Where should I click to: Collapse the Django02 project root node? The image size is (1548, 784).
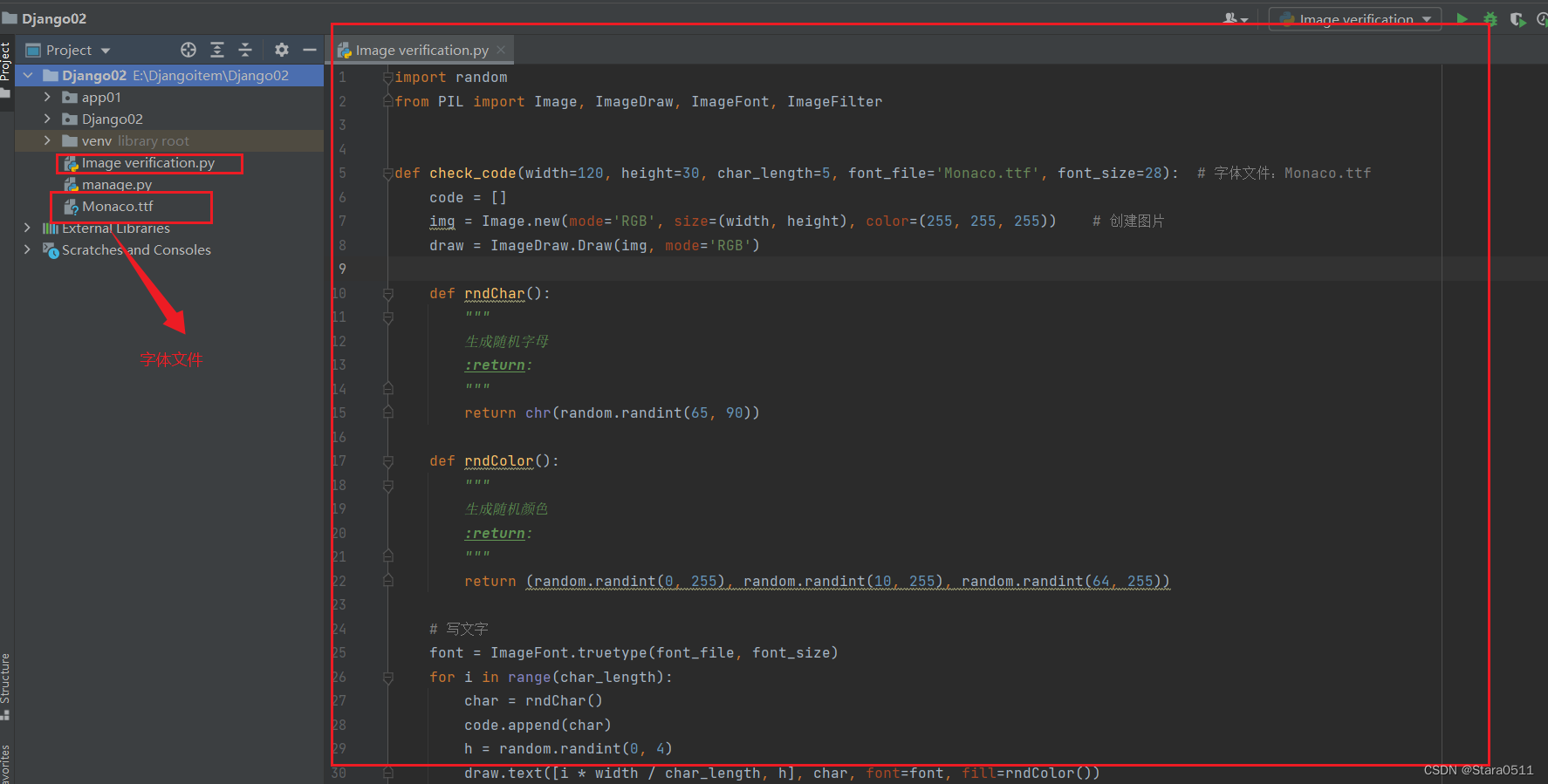click(x=28, y=75)
